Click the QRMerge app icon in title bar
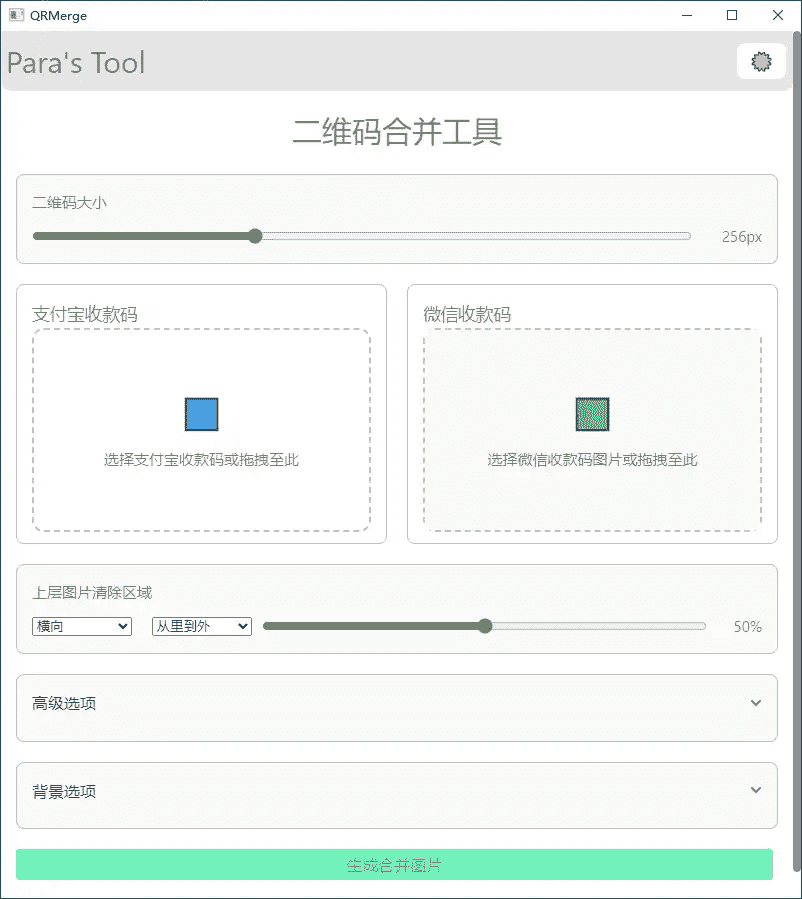The width and height of the screenshot is (802, 899). [17, 15]
